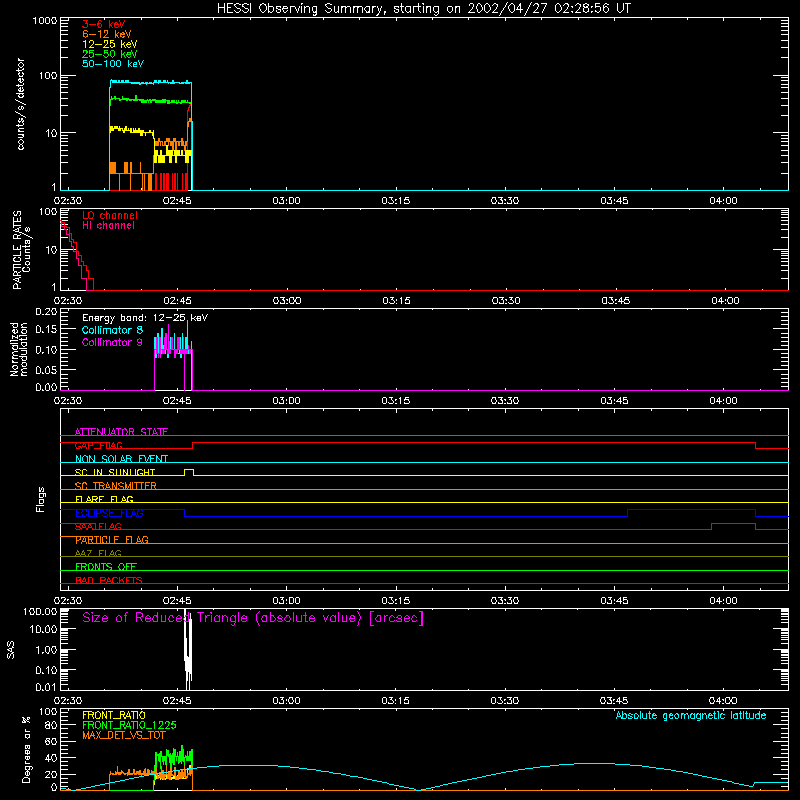Viewport: 800px width, 800px height.
Task: Click the FRONT_RATIO yellow legend label
Action: pyautogui.click(x=114, y=715)
